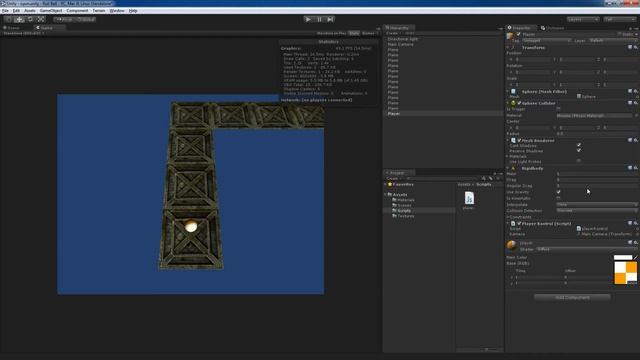Toggle the Local/Global handle button
Screen dimensions: 640x360
tap(86, 19)
